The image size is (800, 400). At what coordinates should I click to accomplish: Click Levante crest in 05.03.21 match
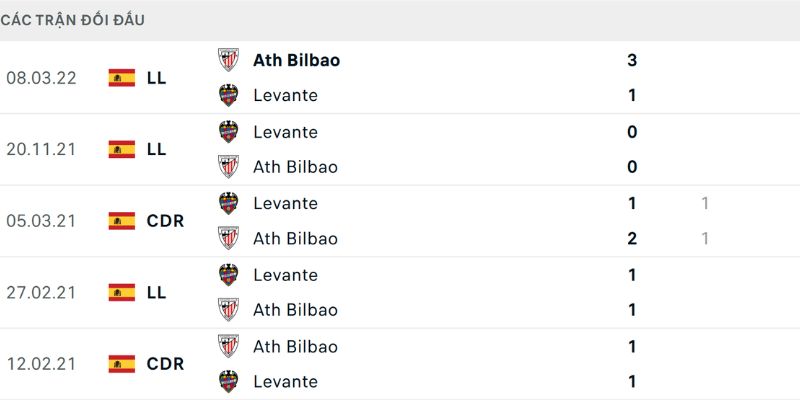[229, 203]
